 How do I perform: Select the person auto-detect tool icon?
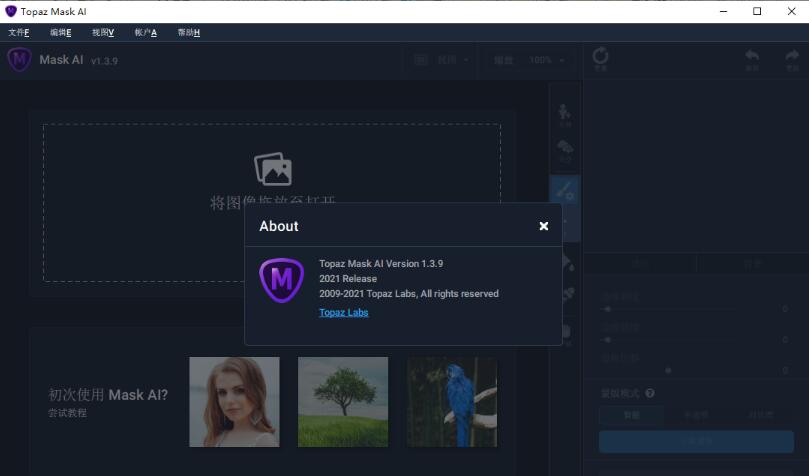click(565, 113)
